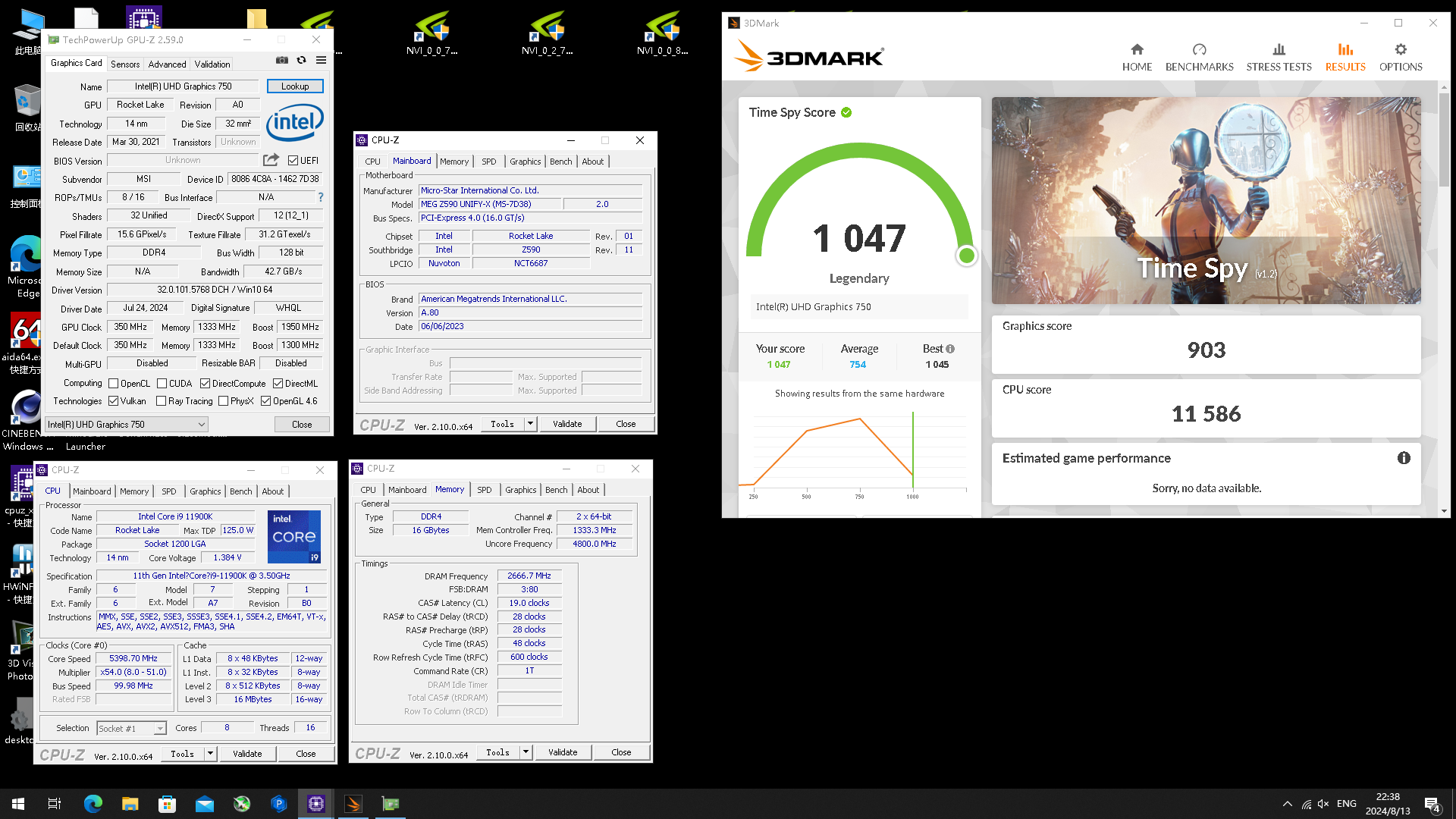This screenshot has width=1456, height=819.
Task: Switch to 3DMark in the taskbar
Action: (x=353, y=804)
